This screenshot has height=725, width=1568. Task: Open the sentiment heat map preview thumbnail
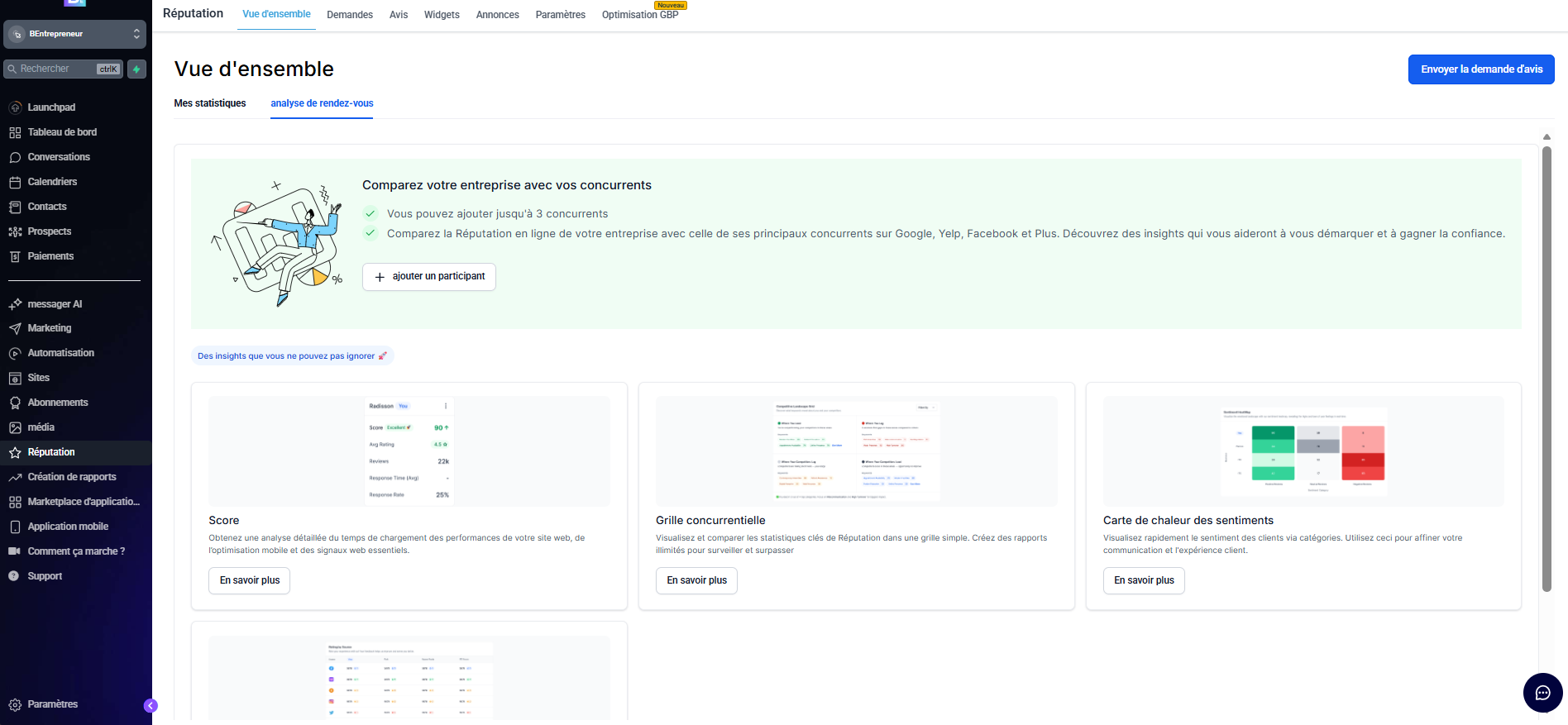(x=1303, y=451)
